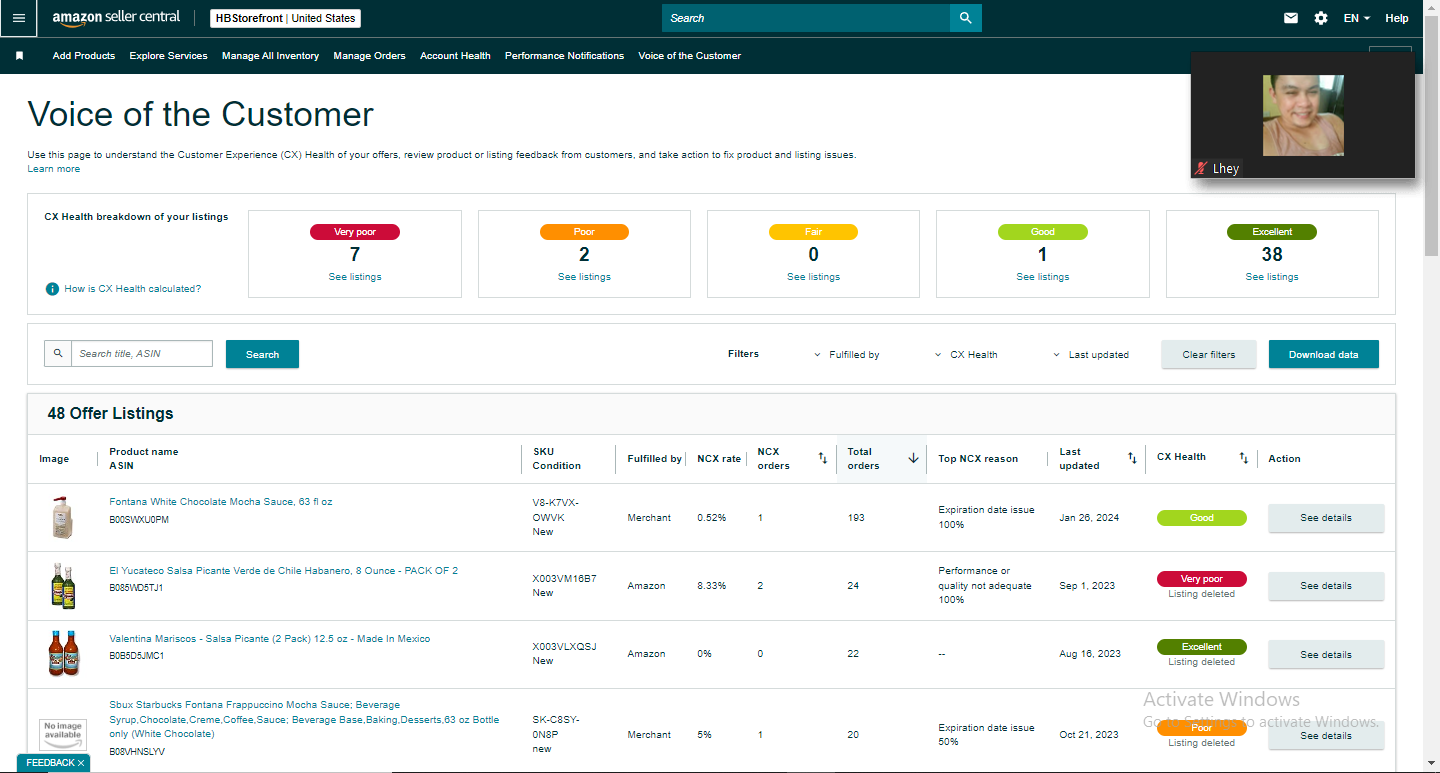See listings under Very poor

pyautogui.click(x=355, y=277)
